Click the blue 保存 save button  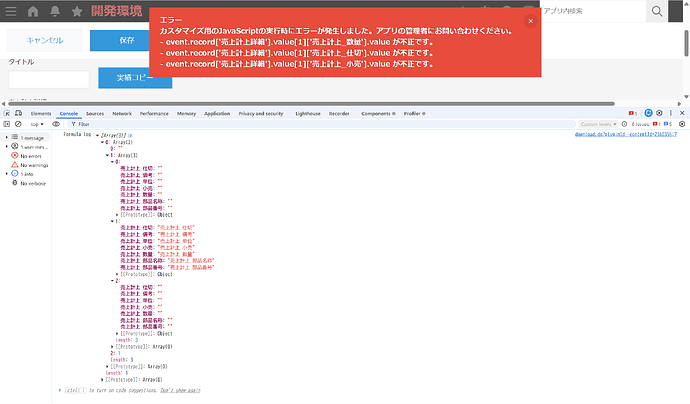(125, 40)
